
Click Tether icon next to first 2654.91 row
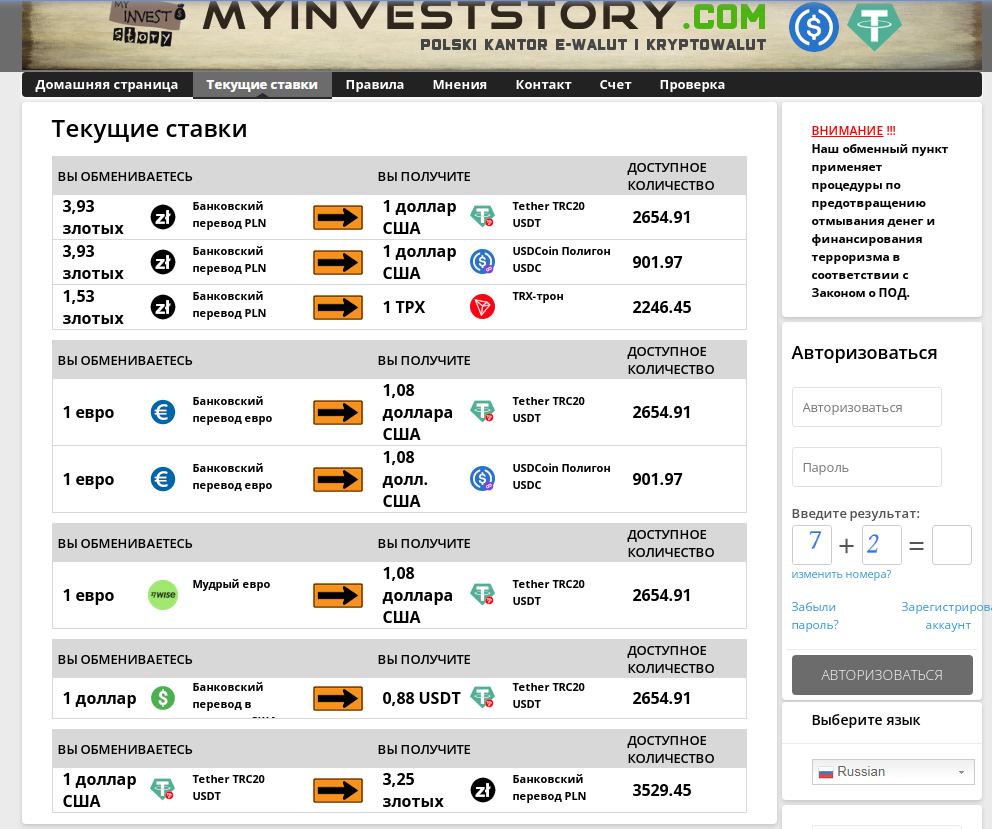click(482, 216)
